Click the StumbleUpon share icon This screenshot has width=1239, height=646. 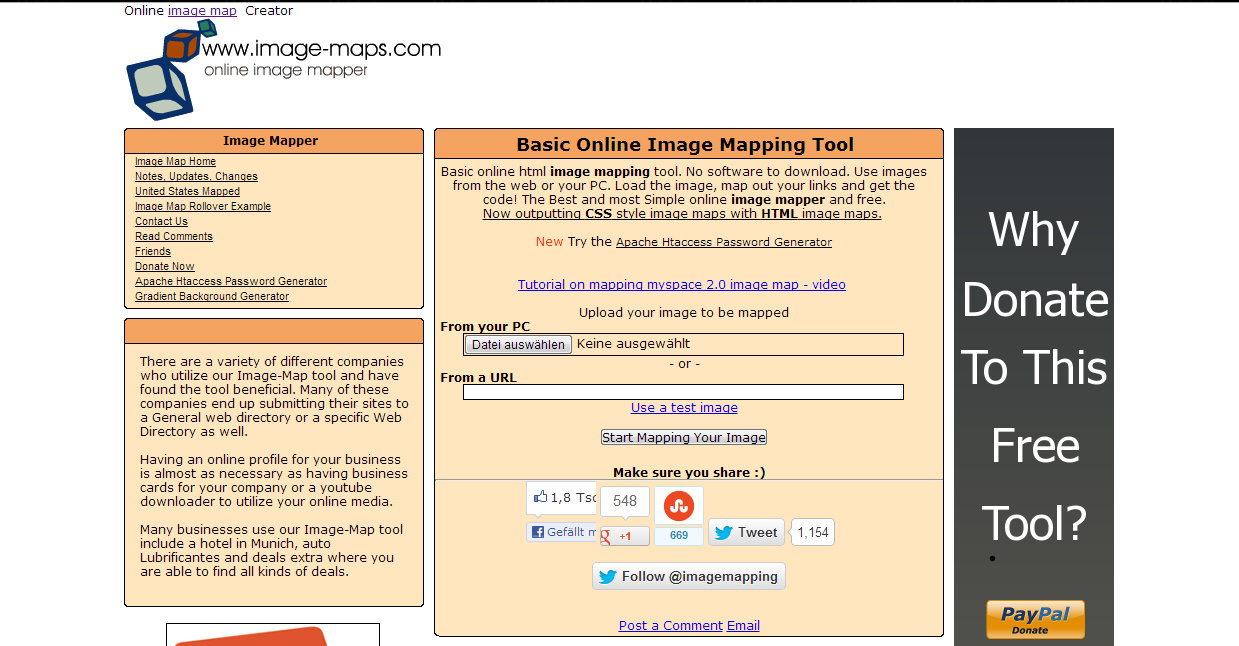coord(679,506)
